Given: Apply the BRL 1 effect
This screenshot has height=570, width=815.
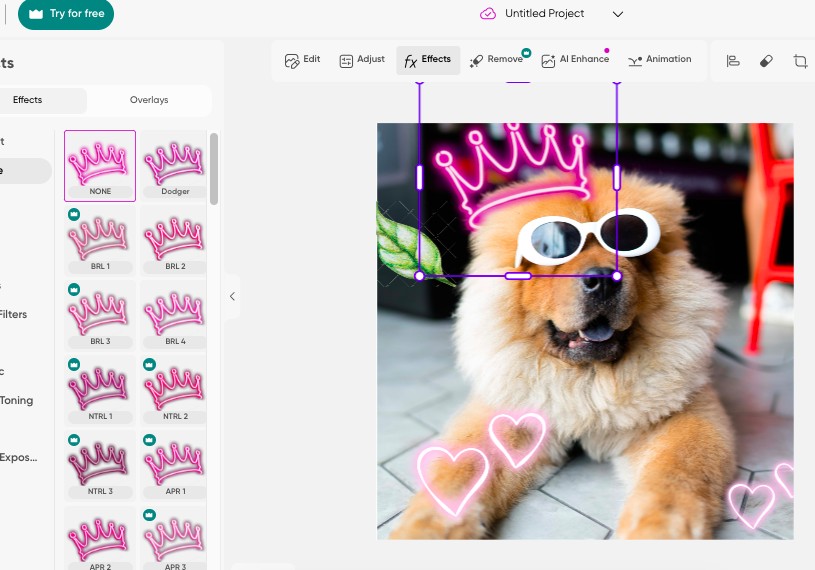Looking at the screenshot, I should pyautogui.click(x=100, y=240).
